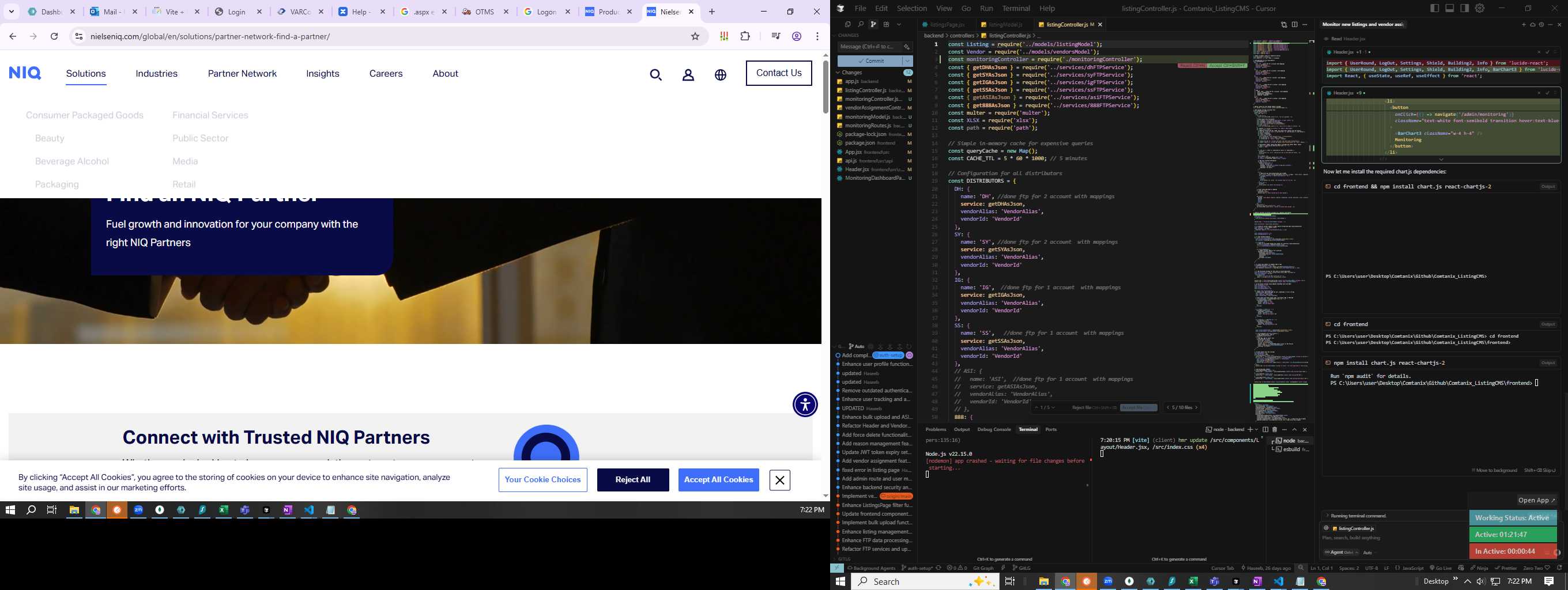This screenshot has height=590, width=1568.
Task: Split the terminal using split icon
Action: point(1265,430)
